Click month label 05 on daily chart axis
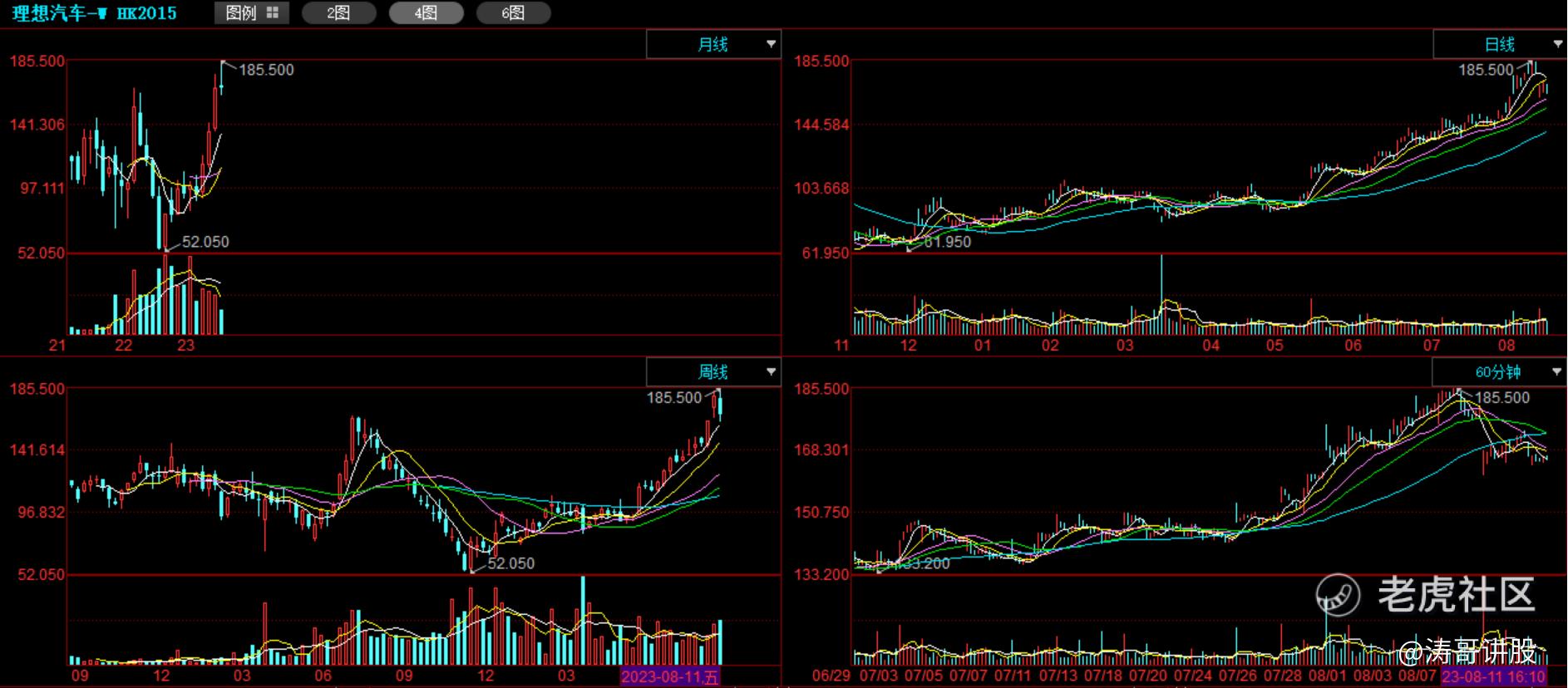Viewport: 1568px width, 688px height. 1275,345
